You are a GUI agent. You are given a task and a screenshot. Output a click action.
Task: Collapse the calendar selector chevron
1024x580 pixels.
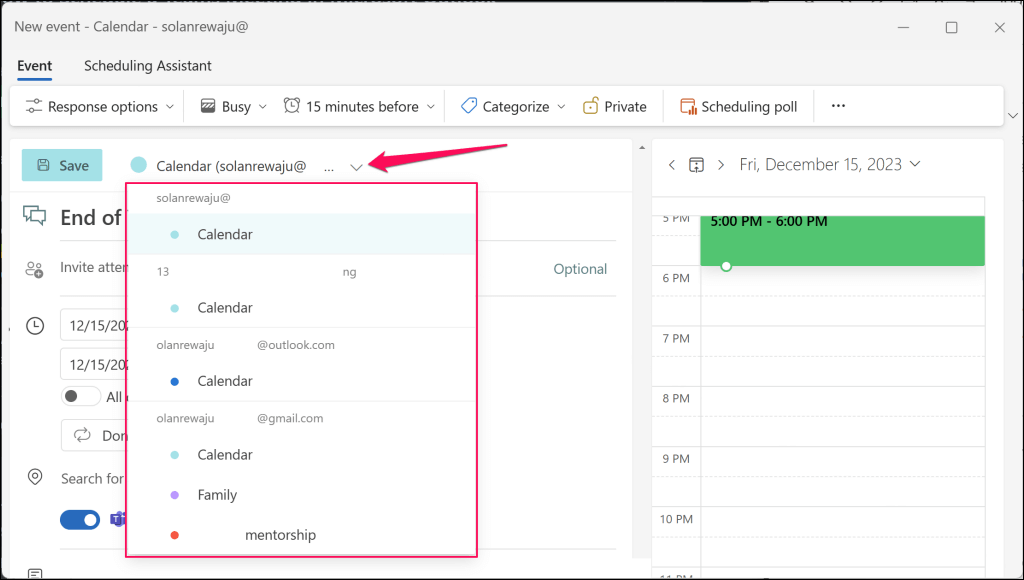pyautogui.click(x=357, y=167)
